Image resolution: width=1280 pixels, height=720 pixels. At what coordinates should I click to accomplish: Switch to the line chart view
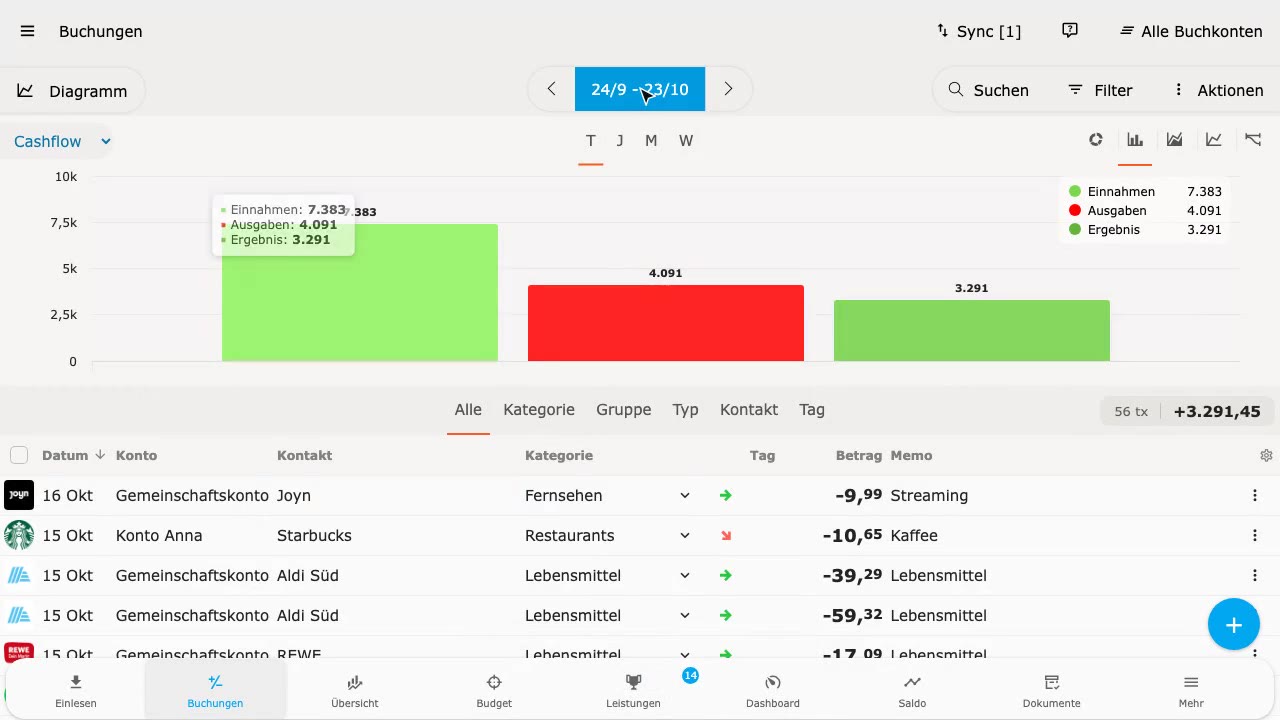click(x=1214, y=140)
